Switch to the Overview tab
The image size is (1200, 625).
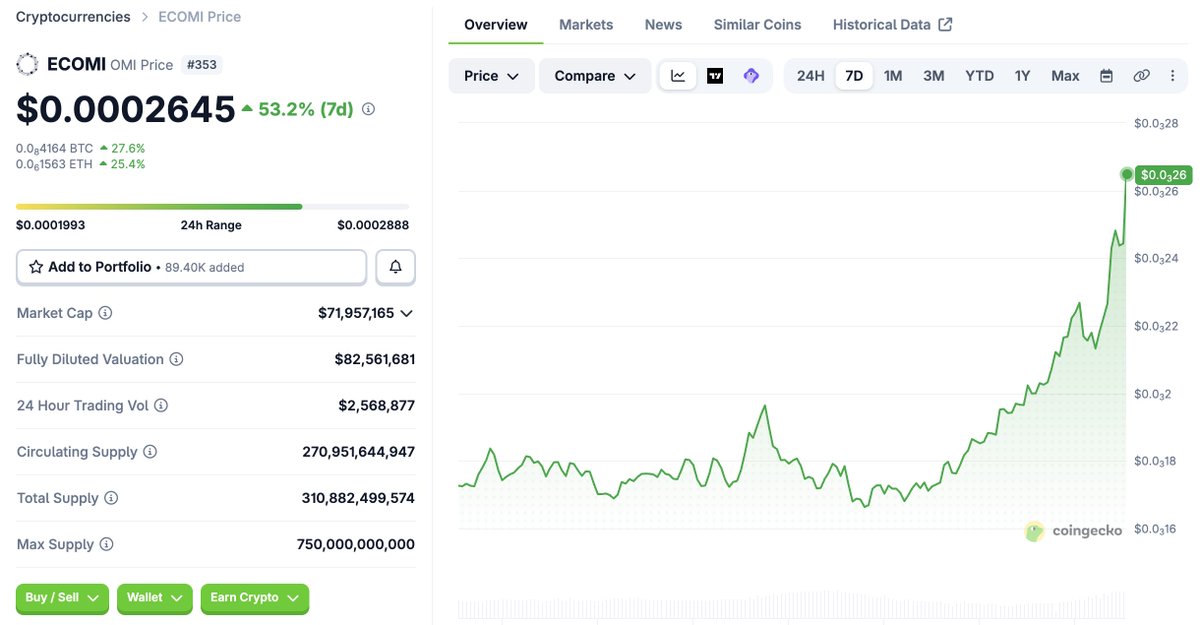pos(496,25)
